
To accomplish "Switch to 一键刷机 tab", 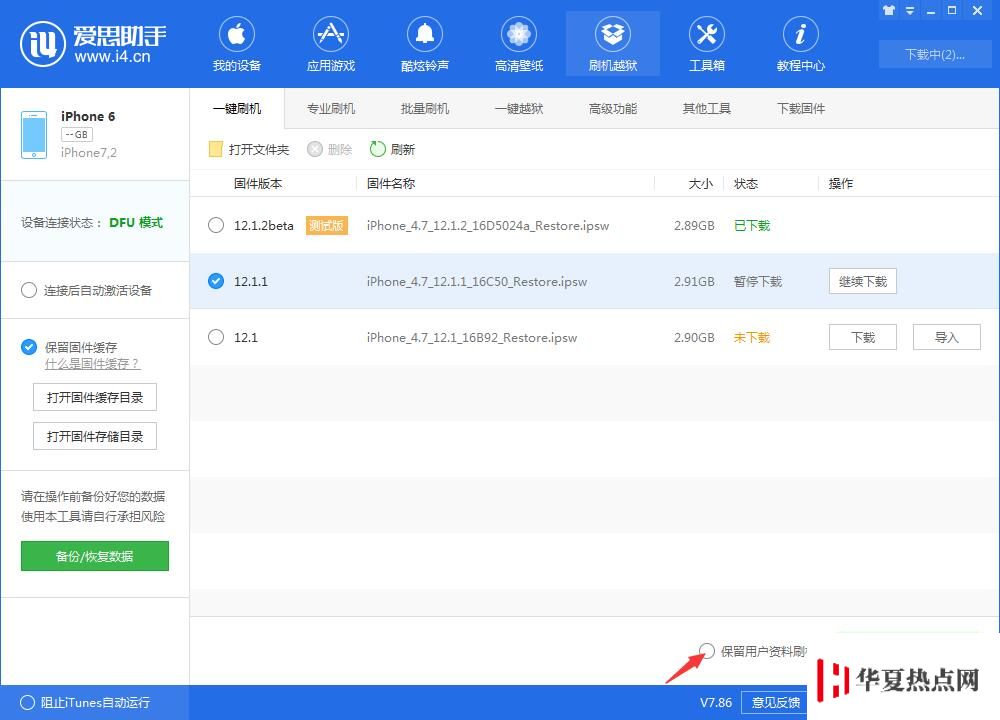I will point(237,108).
